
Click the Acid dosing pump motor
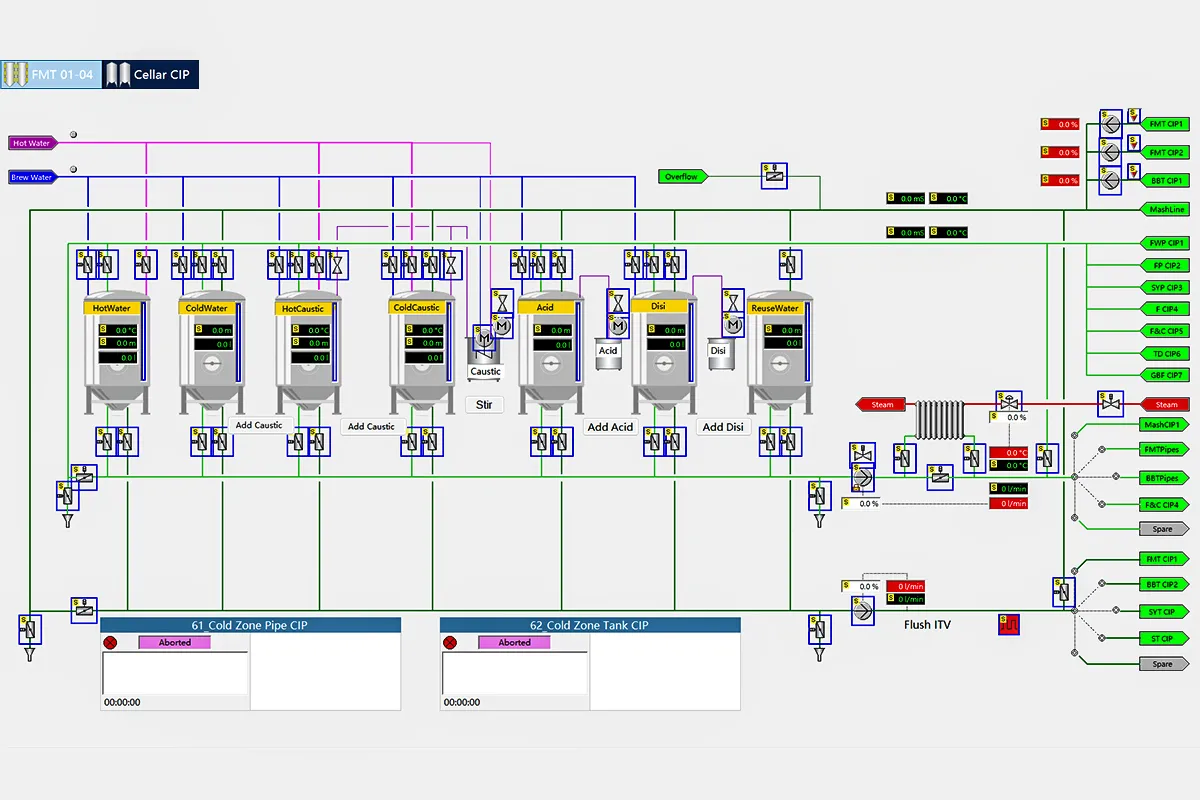(x=618, y=326)
